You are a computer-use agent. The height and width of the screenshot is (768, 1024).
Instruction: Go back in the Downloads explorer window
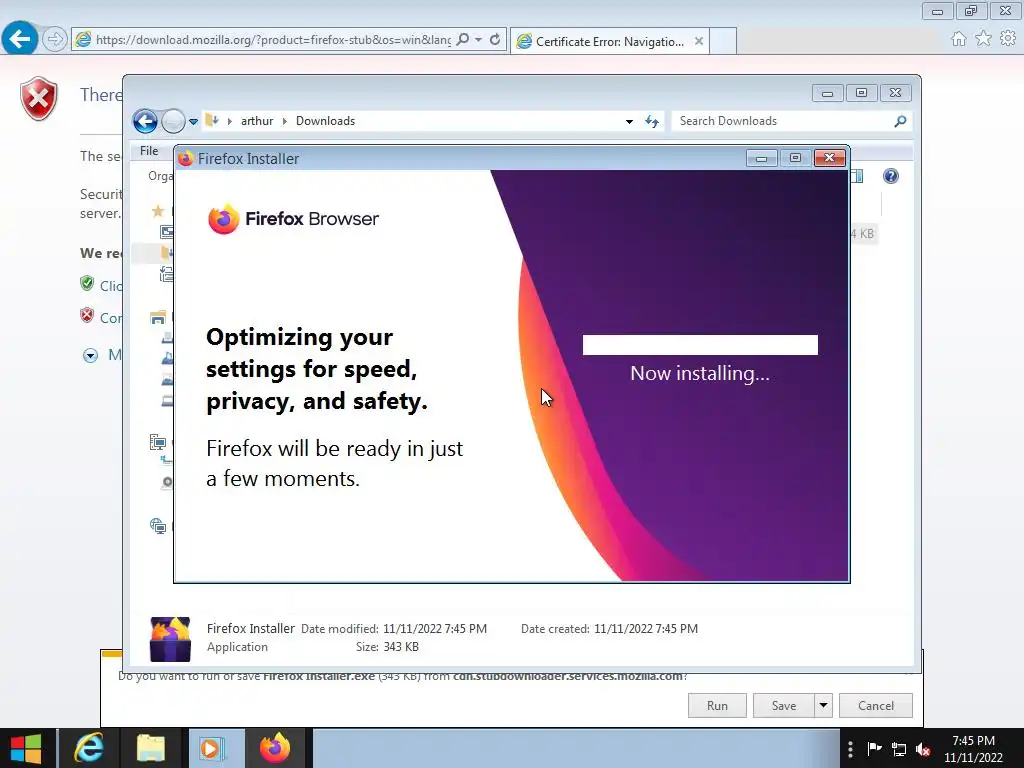point(145,121)
